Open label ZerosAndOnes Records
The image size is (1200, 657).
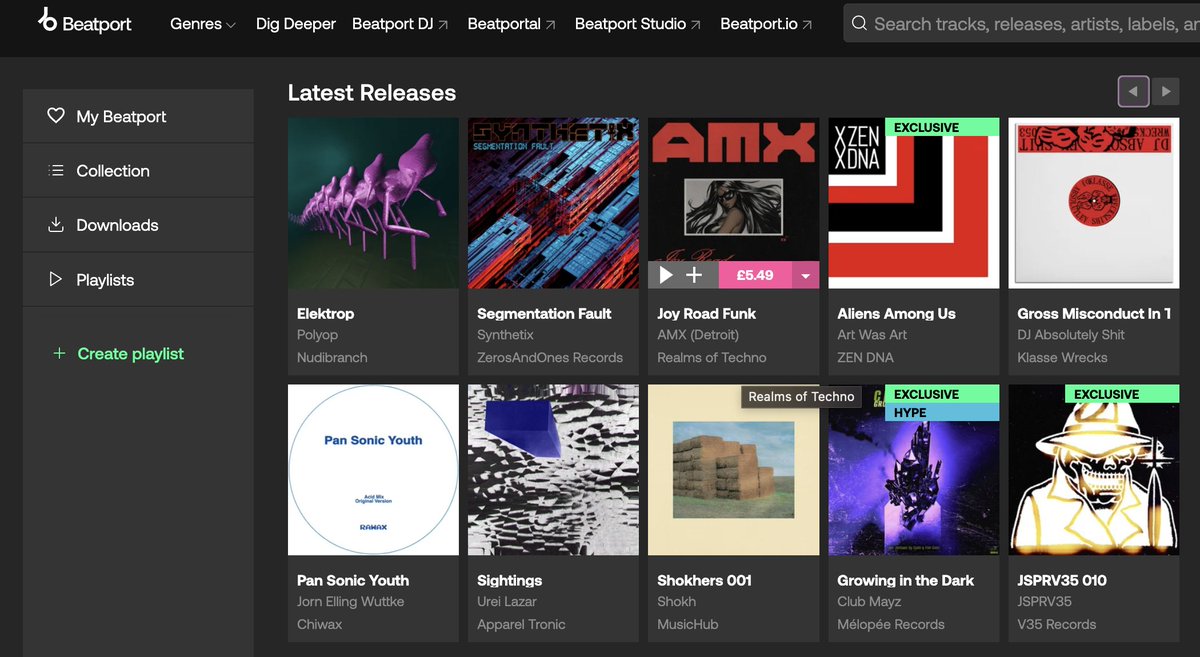tap(550, 357)
